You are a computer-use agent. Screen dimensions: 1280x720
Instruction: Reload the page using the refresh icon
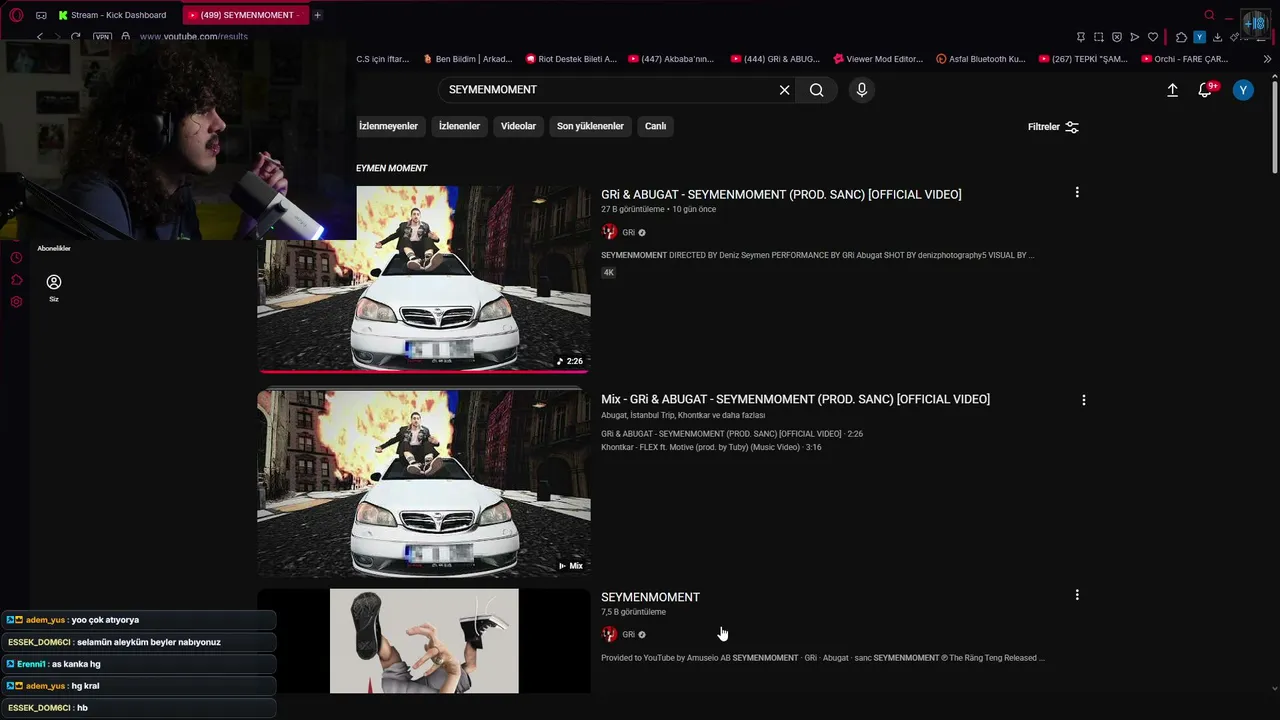(75, 37)
